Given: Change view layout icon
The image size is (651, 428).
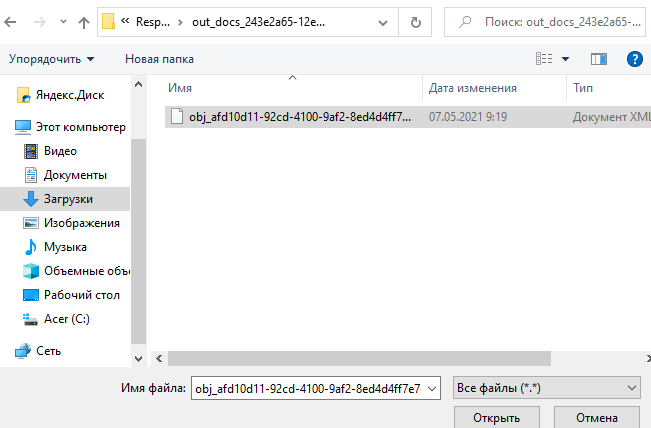Looking at the screenshot, I should click(545, 59).
